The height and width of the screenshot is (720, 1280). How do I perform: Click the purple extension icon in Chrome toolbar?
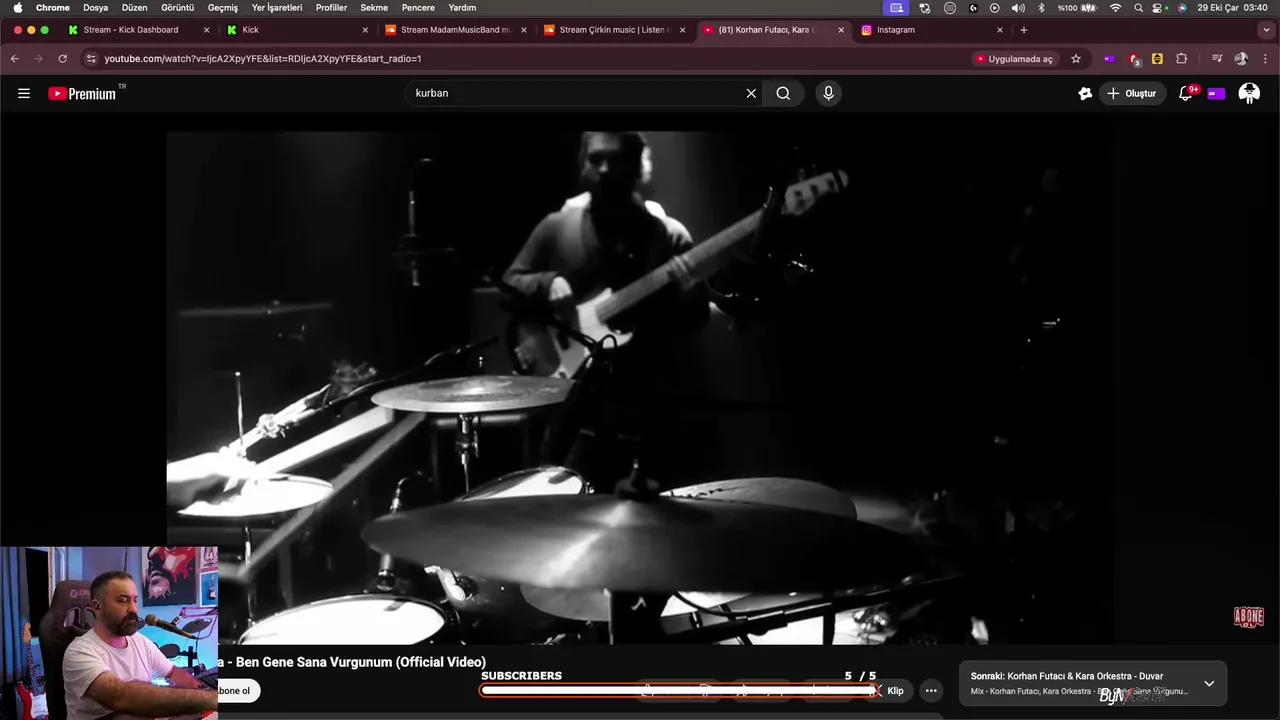[x=1109, y=59]
